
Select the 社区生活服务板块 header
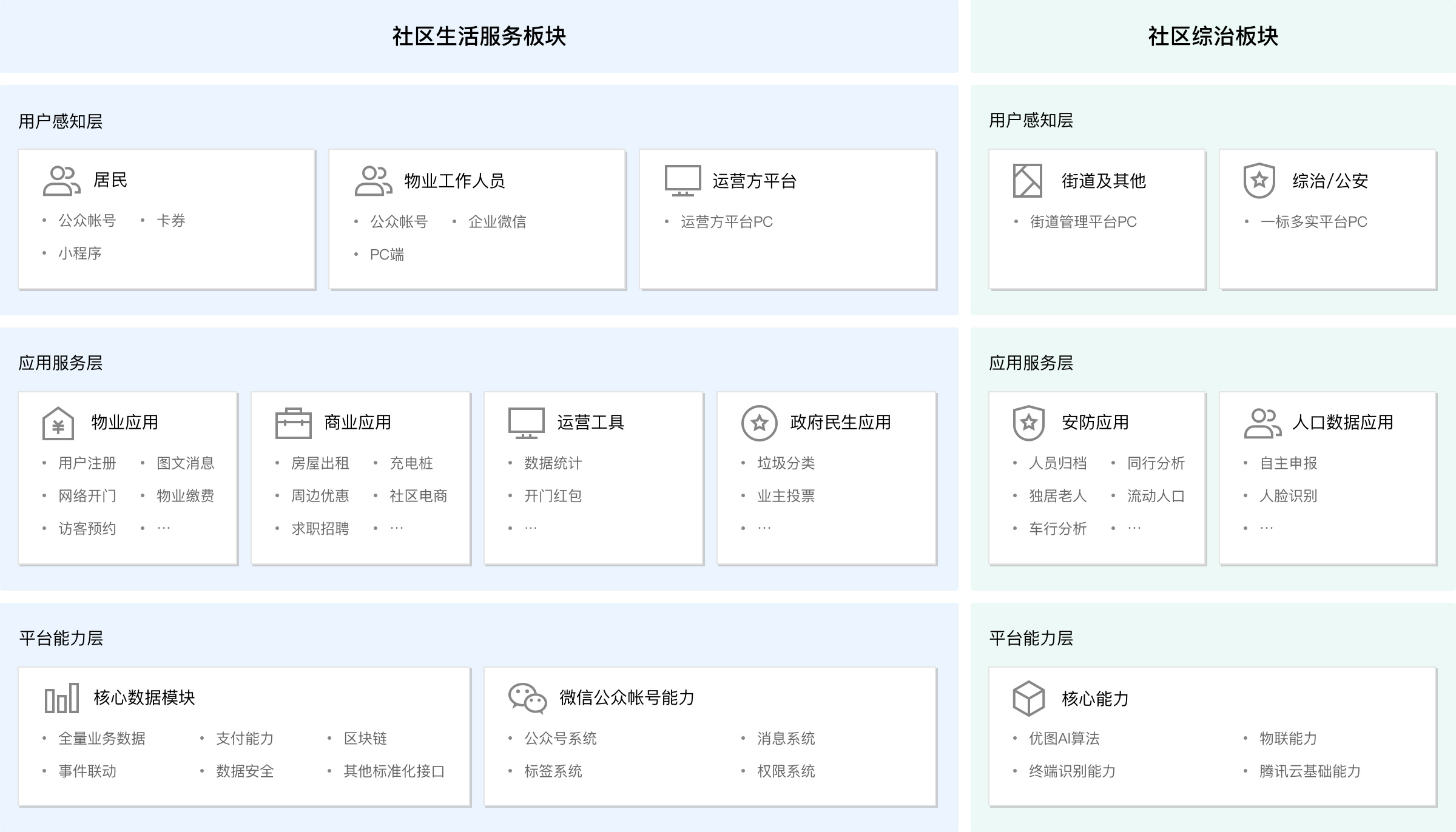pyautogui.click(x=479, y=36)
